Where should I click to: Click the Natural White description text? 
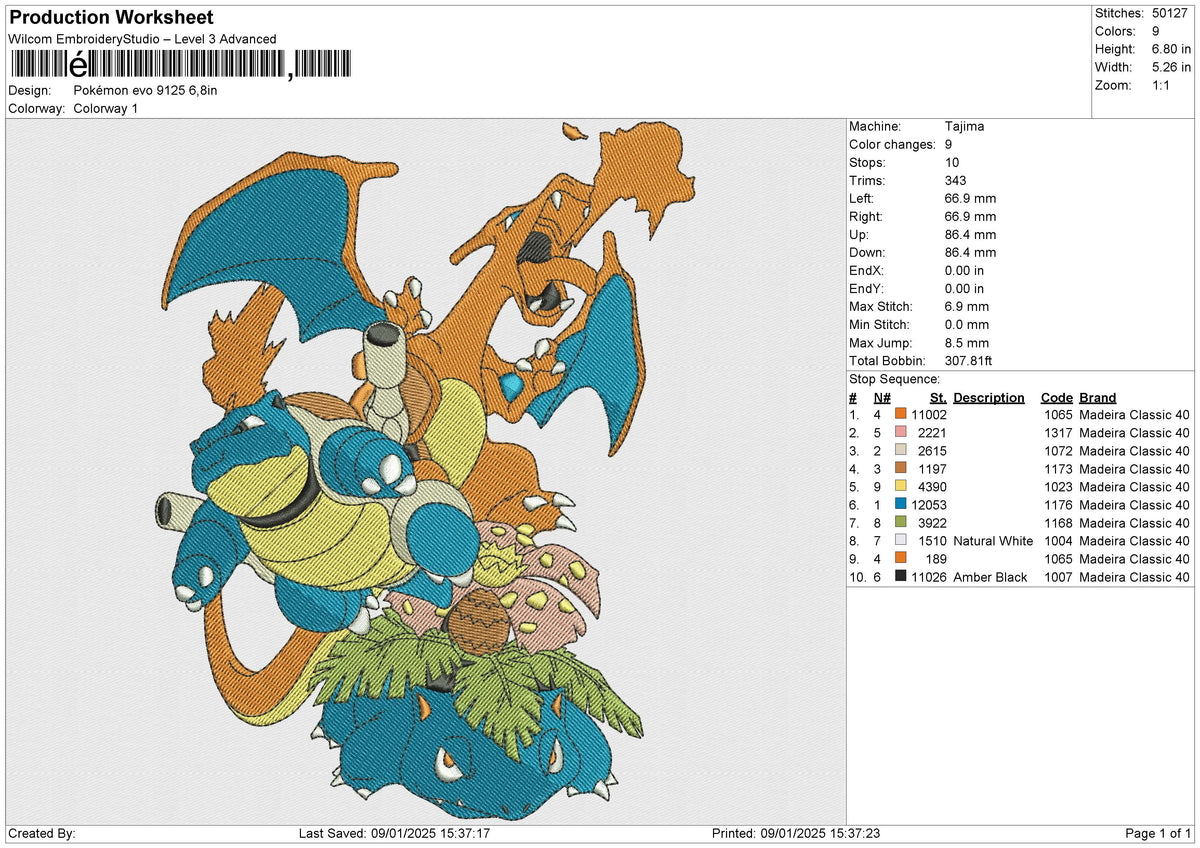pyautogui.click(x=993, y=541)
